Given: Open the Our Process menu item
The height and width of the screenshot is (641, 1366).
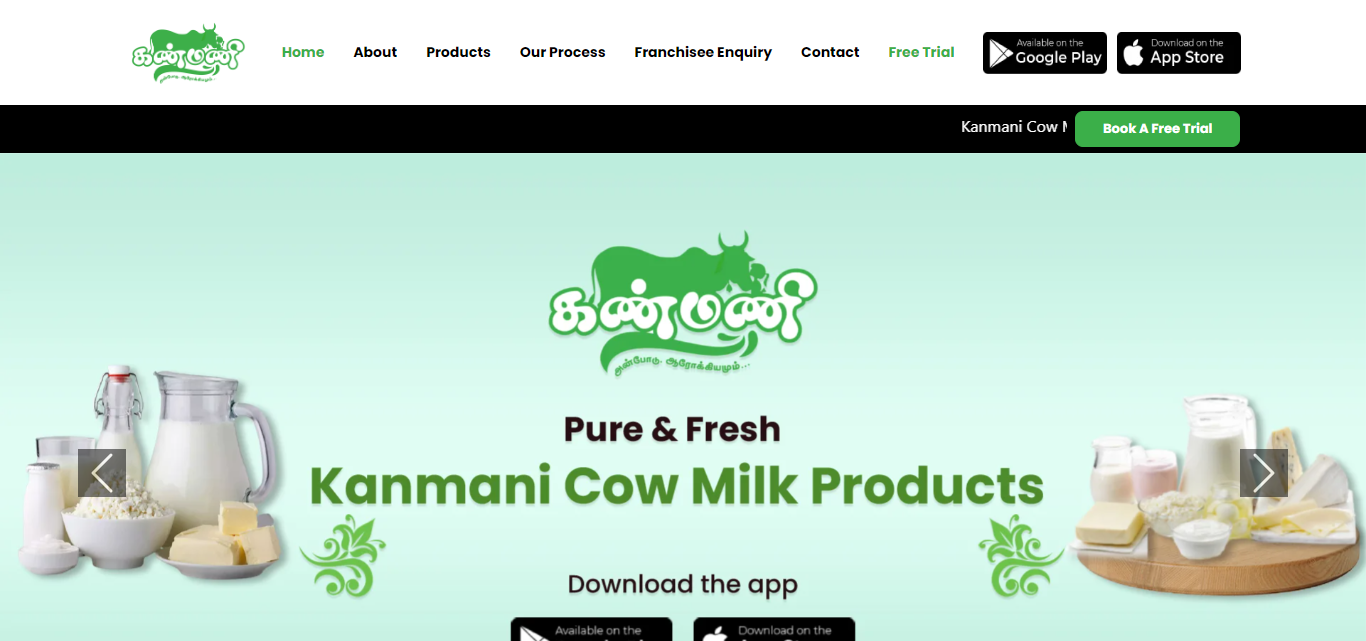Looking at the screenshot, I should coord(562,52).
